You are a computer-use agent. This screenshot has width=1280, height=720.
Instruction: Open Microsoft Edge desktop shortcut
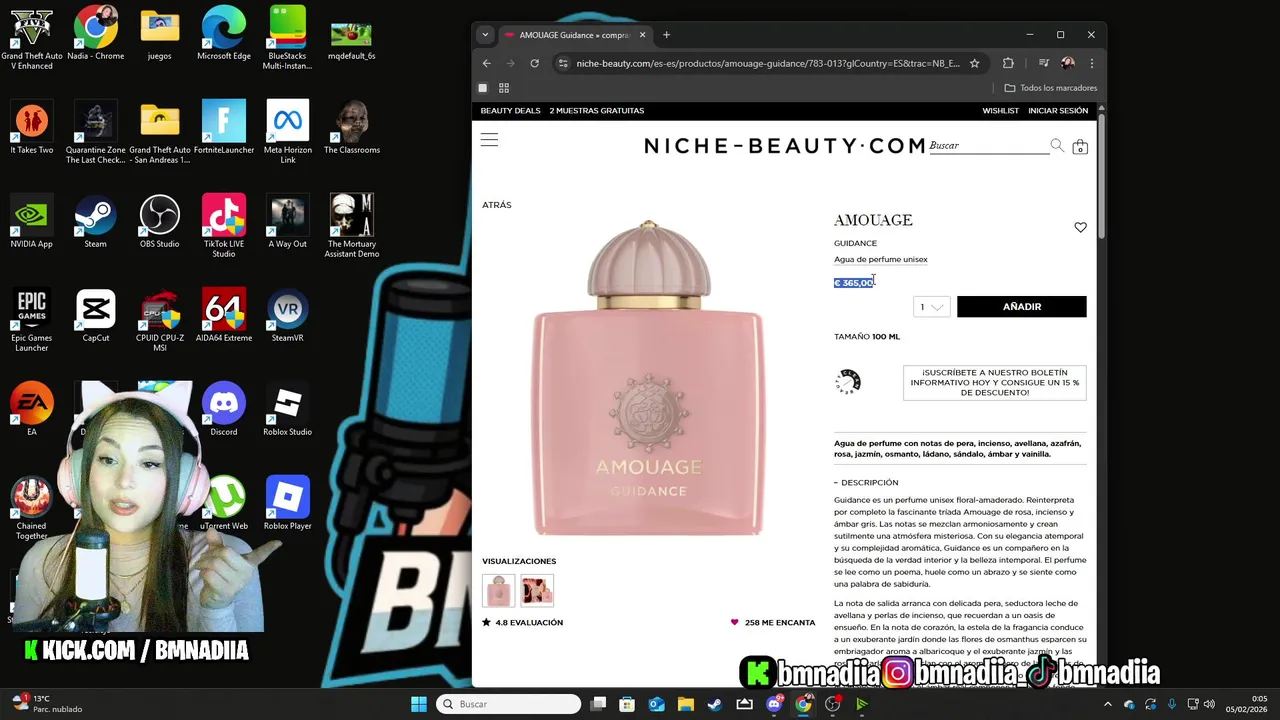pyautogui.click(x=224, y=33)
